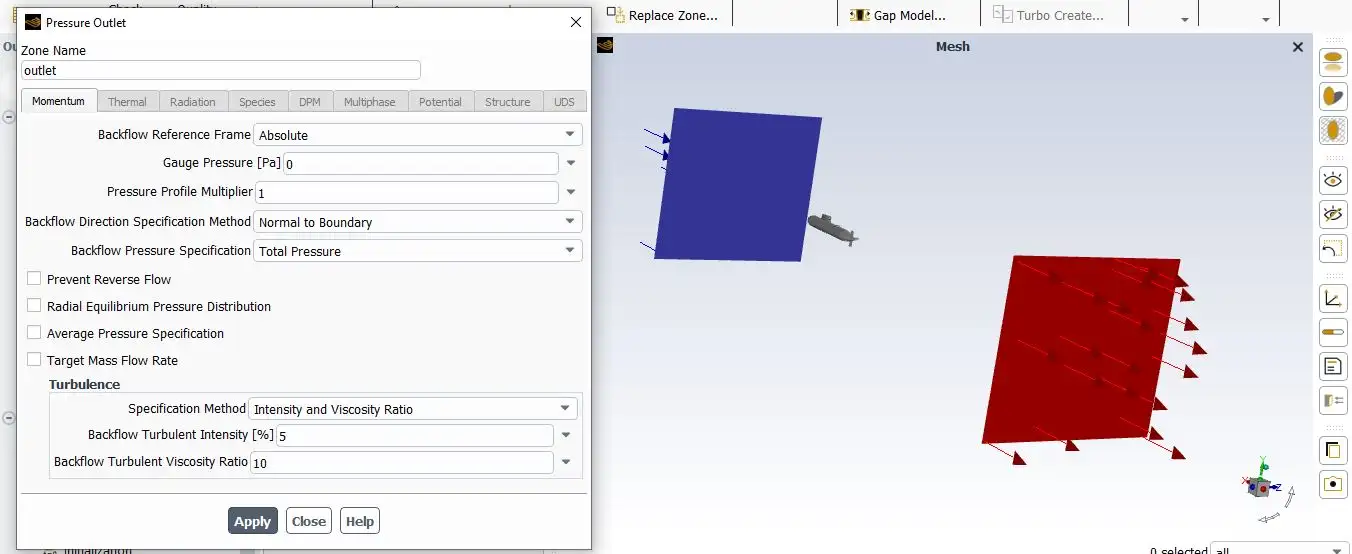Select the gray submarine model in viewport
Screen dimensions: 1352x554
(x=832, y=229)
